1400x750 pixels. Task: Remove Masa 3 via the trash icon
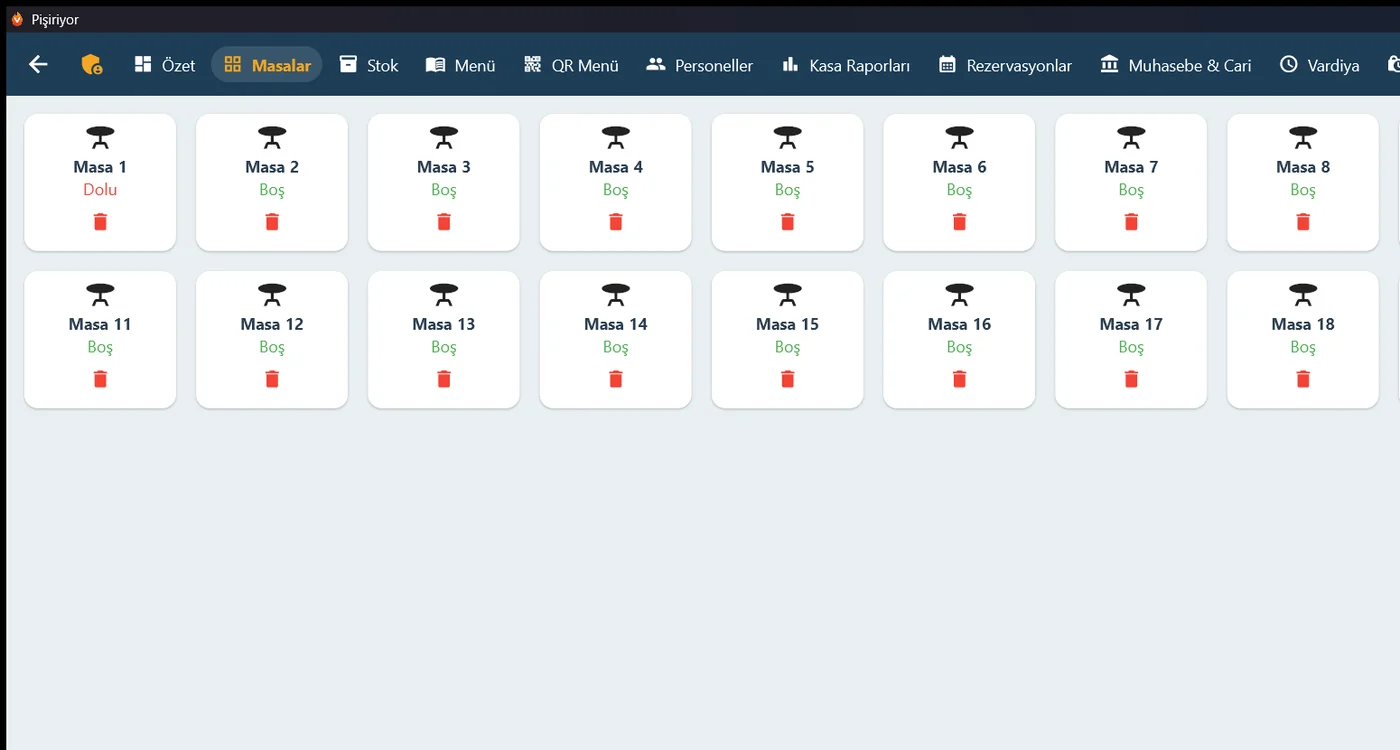click(x=444, y=222)
